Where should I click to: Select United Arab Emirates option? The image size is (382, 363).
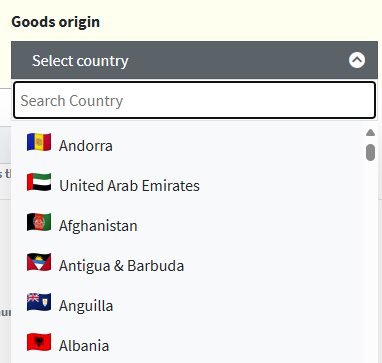point(187,186)
